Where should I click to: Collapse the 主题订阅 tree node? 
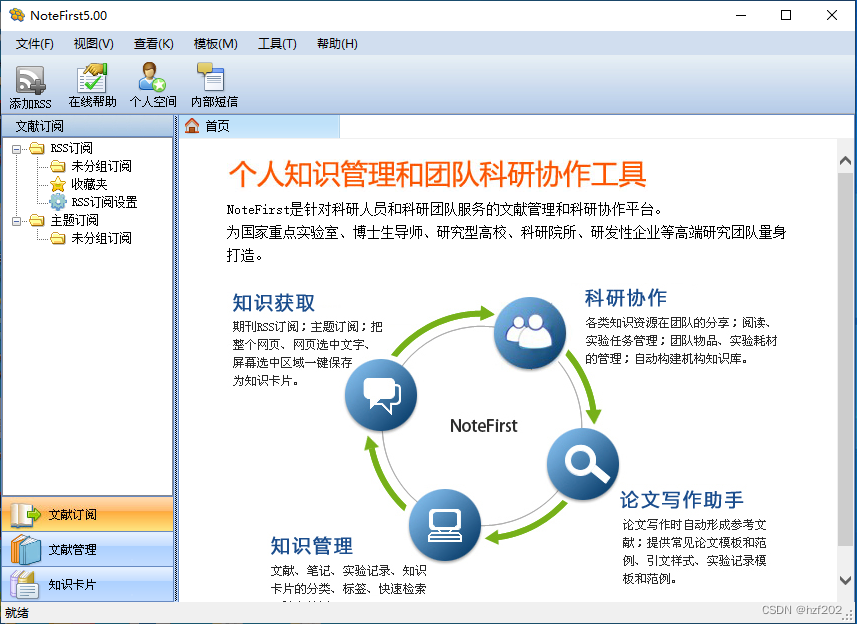tap(17, 221)
